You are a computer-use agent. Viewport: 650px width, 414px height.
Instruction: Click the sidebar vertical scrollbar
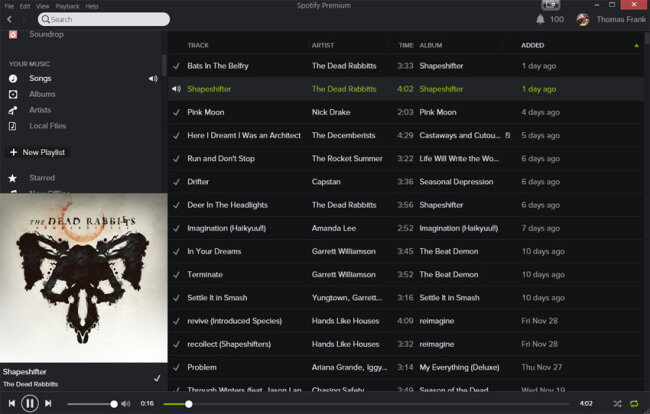point(164,65)
